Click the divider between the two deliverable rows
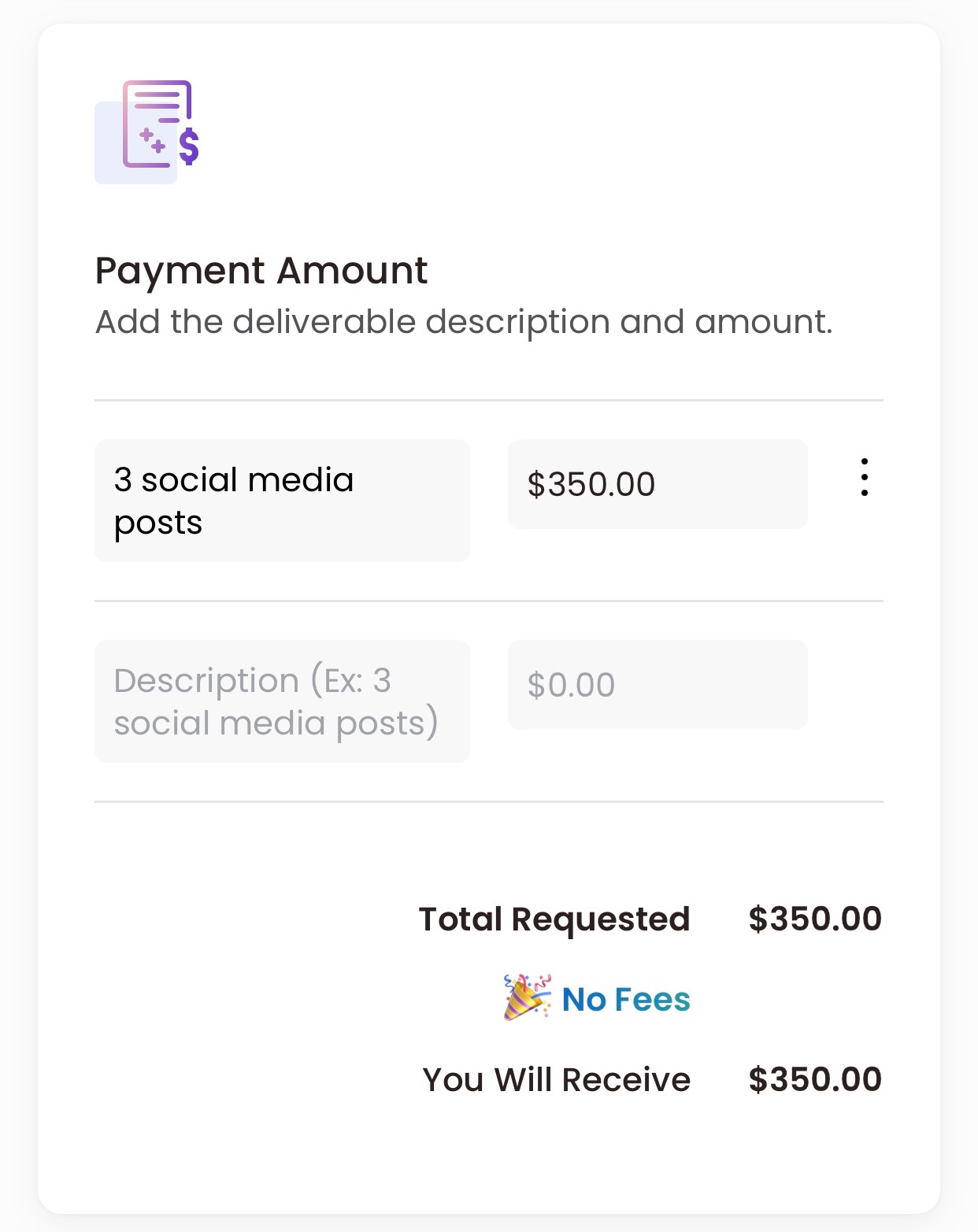The height and width of the screenshot is (1232, 978). [489, 601]
